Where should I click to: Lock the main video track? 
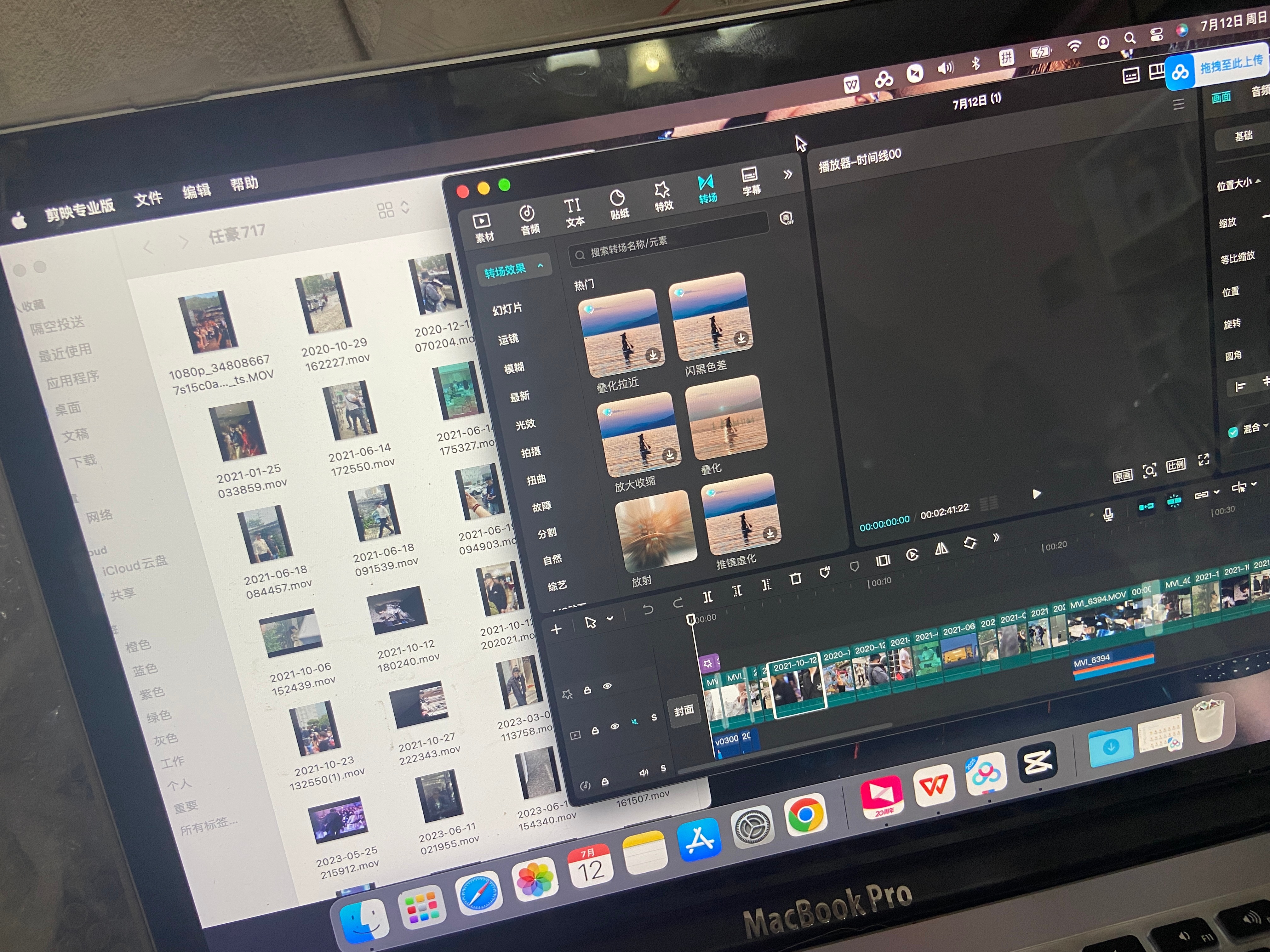coord(595,730)
